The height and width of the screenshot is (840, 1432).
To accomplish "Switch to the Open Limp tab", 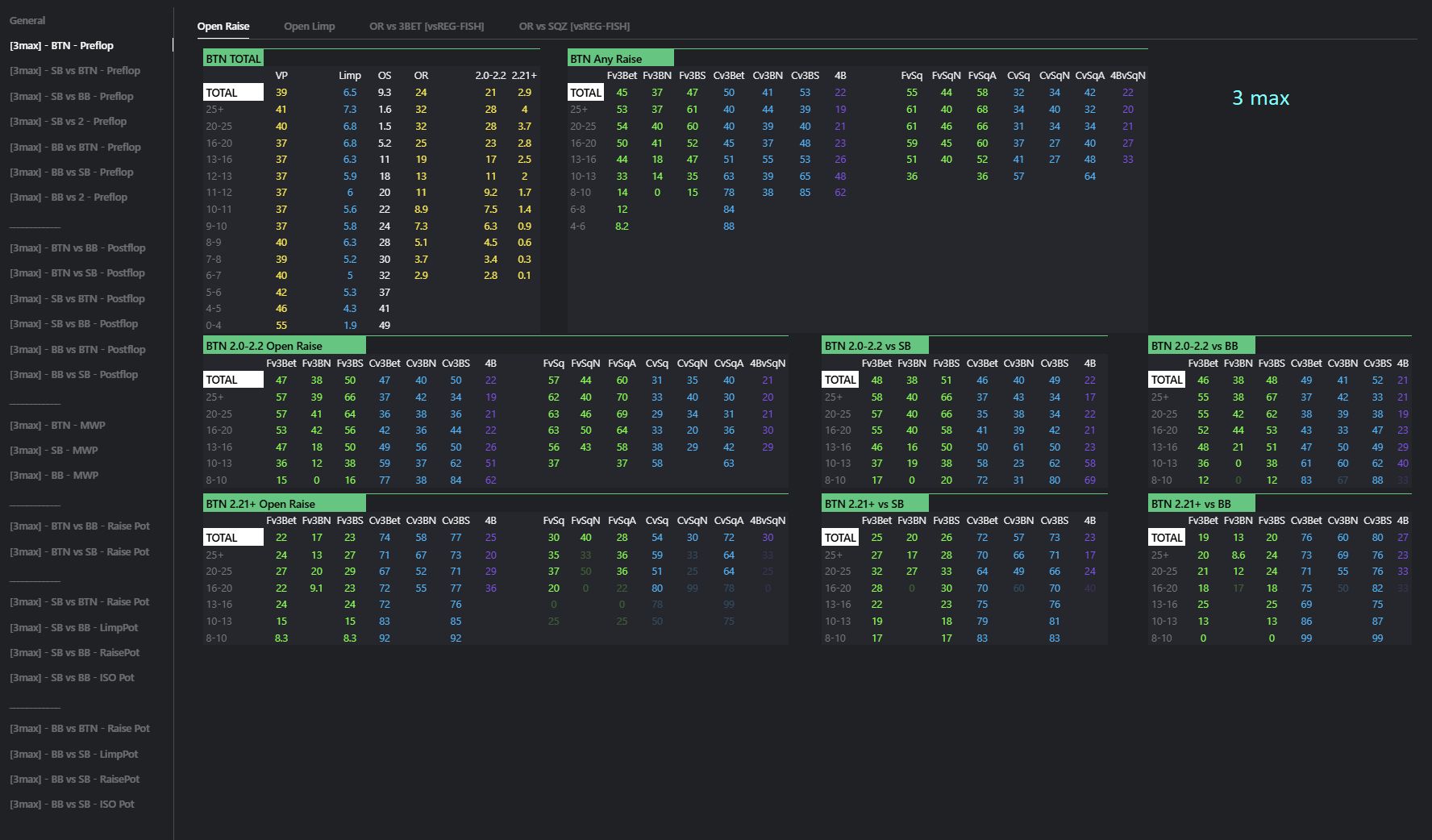I will [309, 27].
